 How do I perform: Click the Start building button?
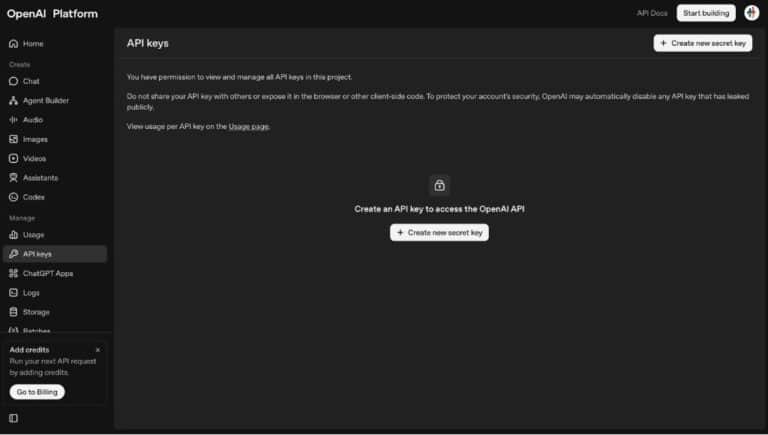point(706,13)
